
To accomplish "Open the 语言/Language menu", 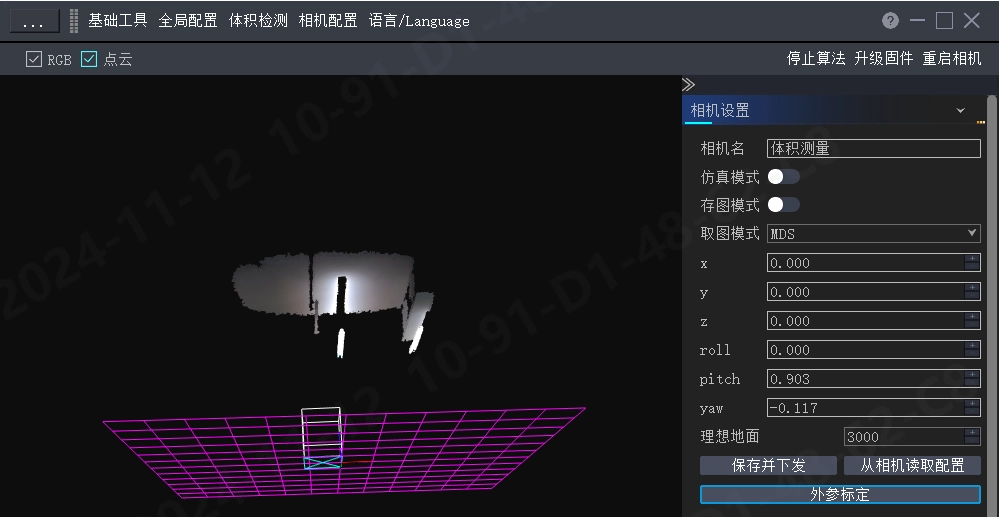I will coord(419,21).
